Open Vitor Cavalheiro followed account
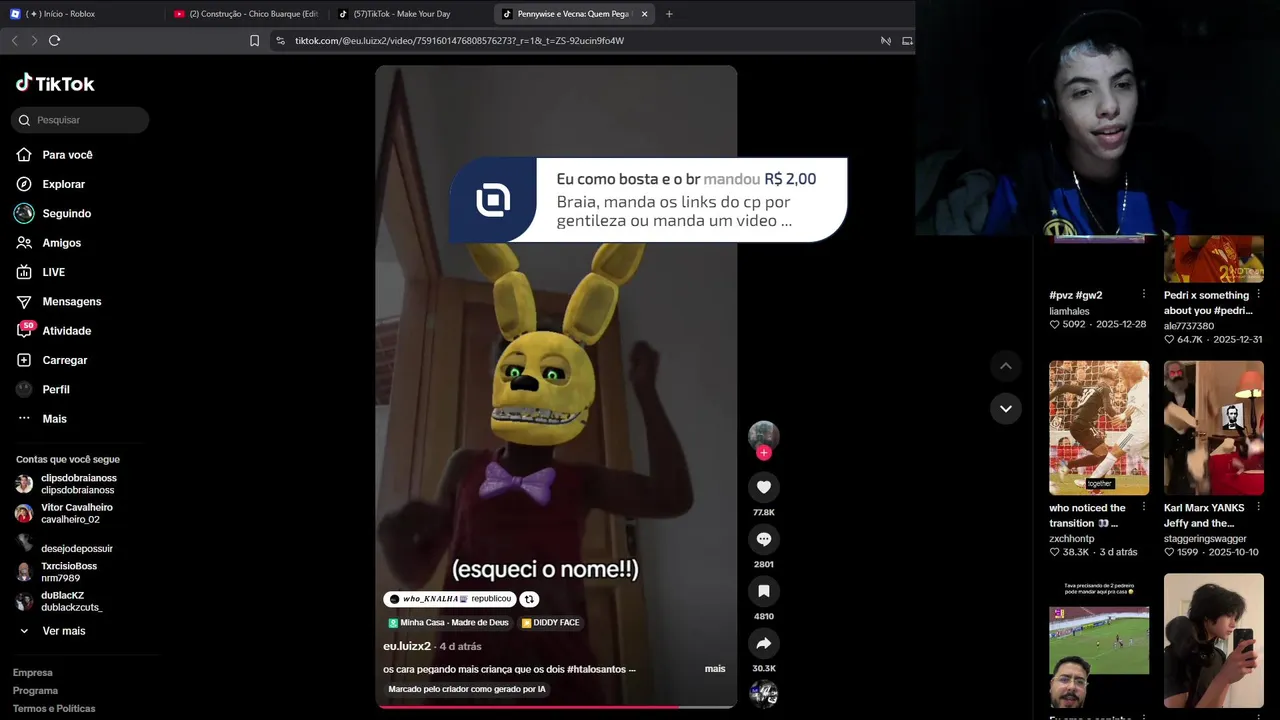 [x=76, y=513]
